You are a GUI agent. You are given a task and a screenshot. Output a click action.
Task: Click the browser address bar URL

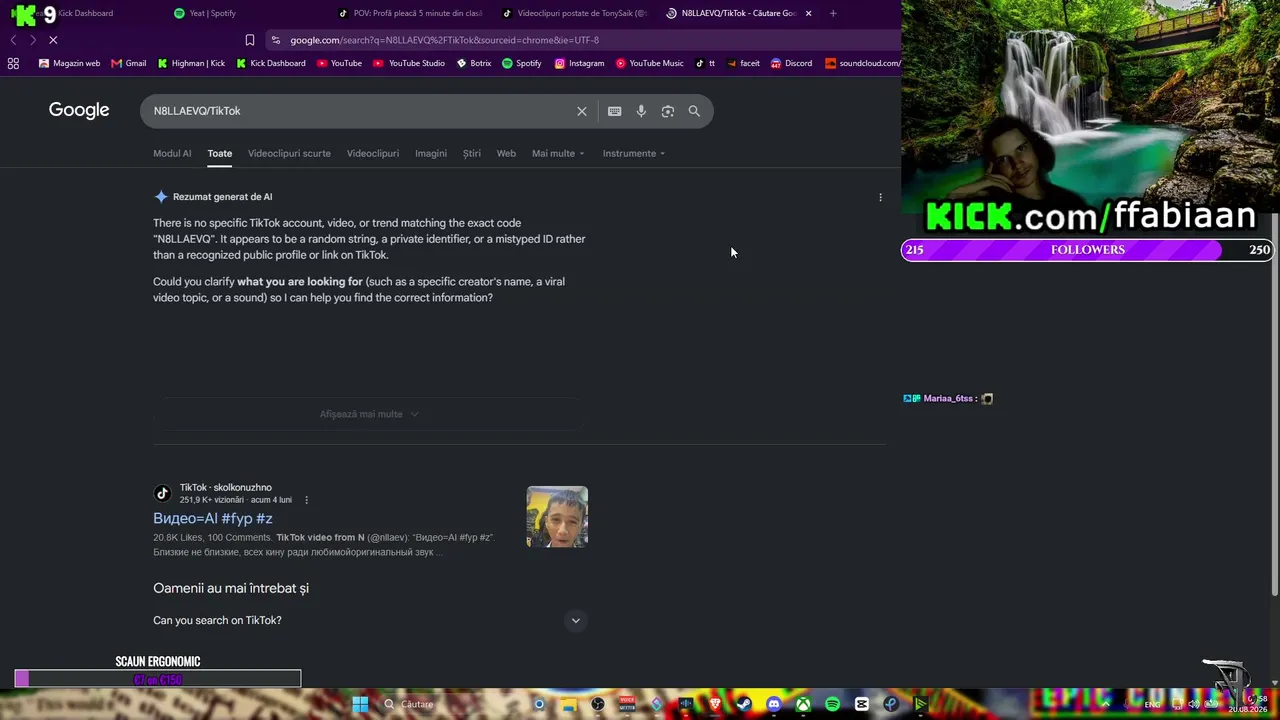pyautogui.click(x=444, y=40)
